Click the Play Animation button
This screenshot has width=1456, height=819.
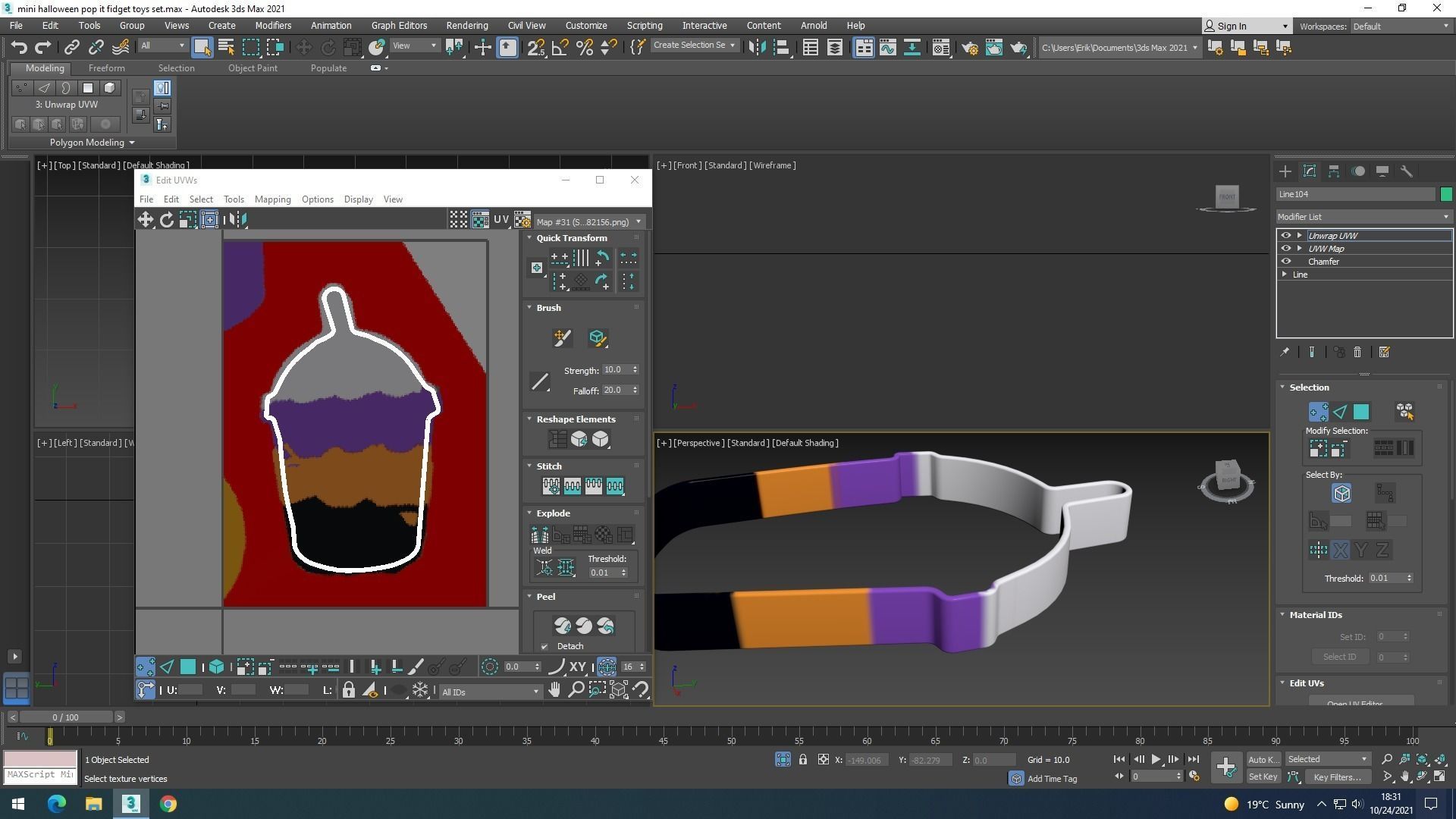click(x=1156, y=759)
